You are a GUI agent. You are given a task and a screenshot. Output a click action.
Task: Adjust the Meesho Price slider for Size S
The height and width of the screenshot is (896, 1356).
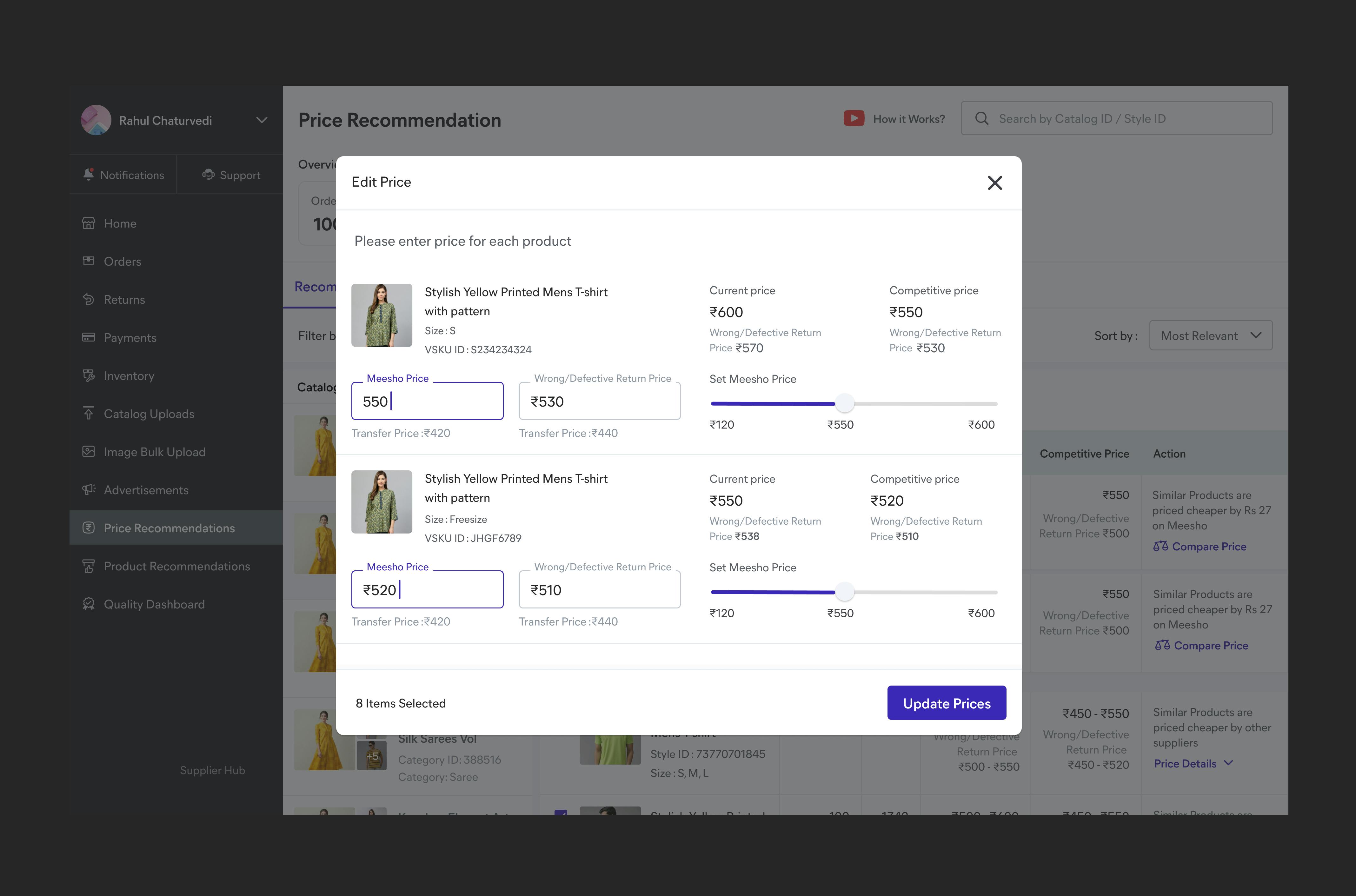pyautogui.click(x=845, y=403)
